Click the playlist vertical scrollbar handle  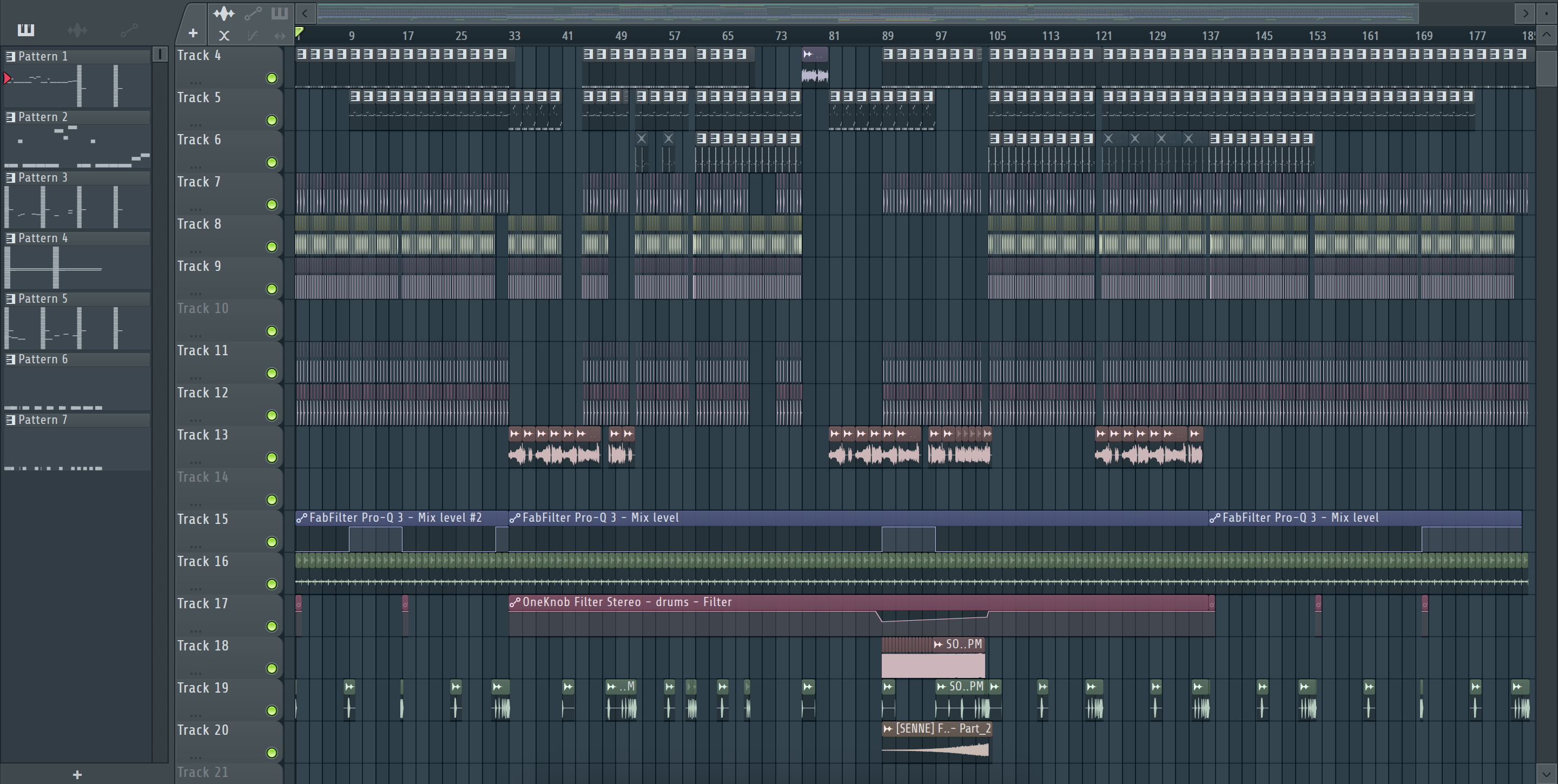1547,68
